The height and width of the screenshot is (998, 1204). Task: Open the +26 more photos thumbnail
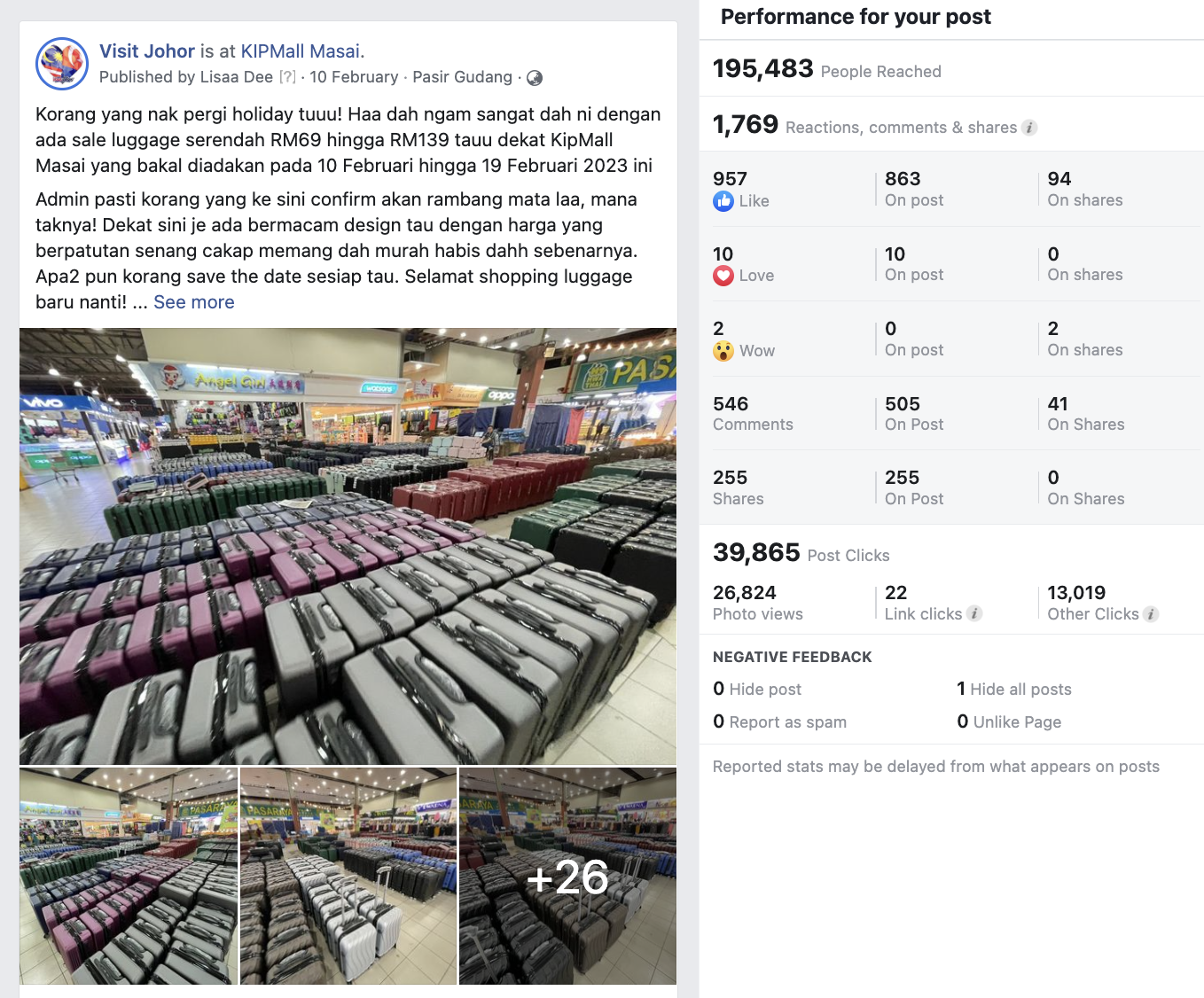point(567,877)
